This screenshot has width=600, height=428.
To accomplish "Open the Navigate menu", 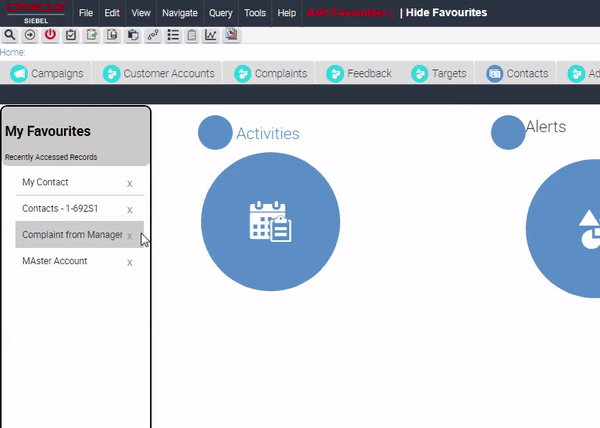I will [180, 13].
